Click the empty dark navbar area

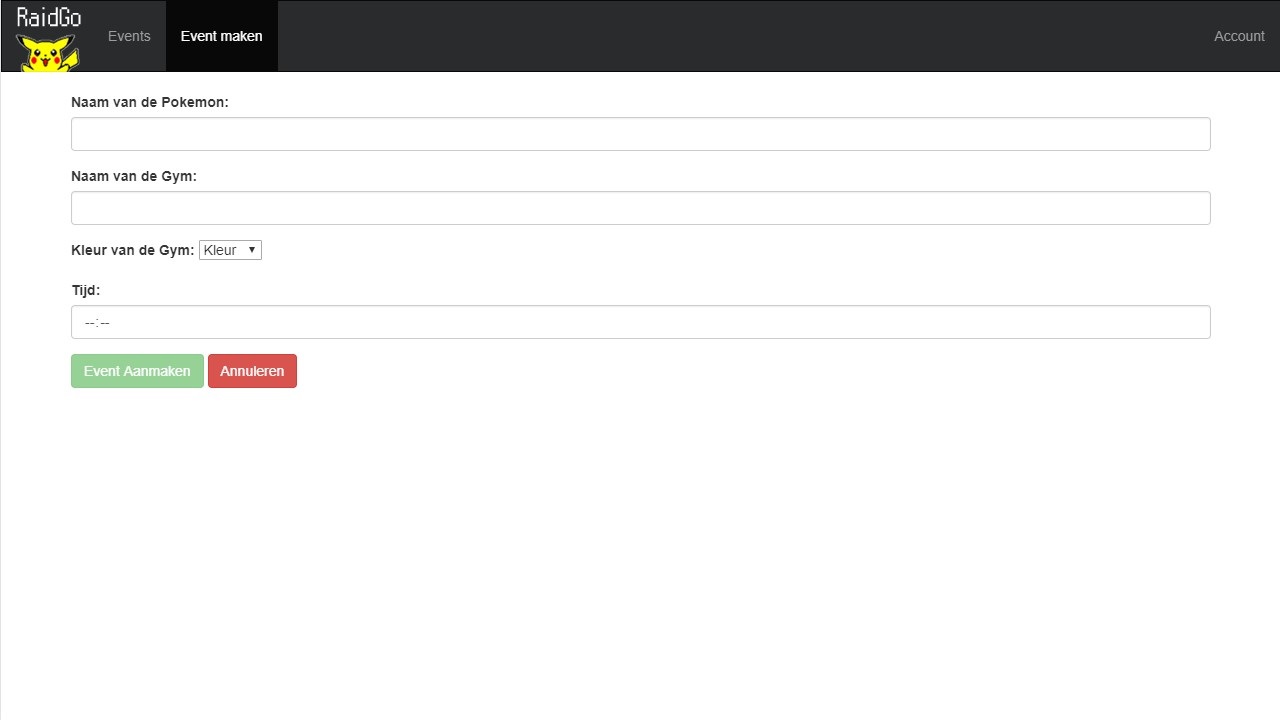(x=740, y=36)
